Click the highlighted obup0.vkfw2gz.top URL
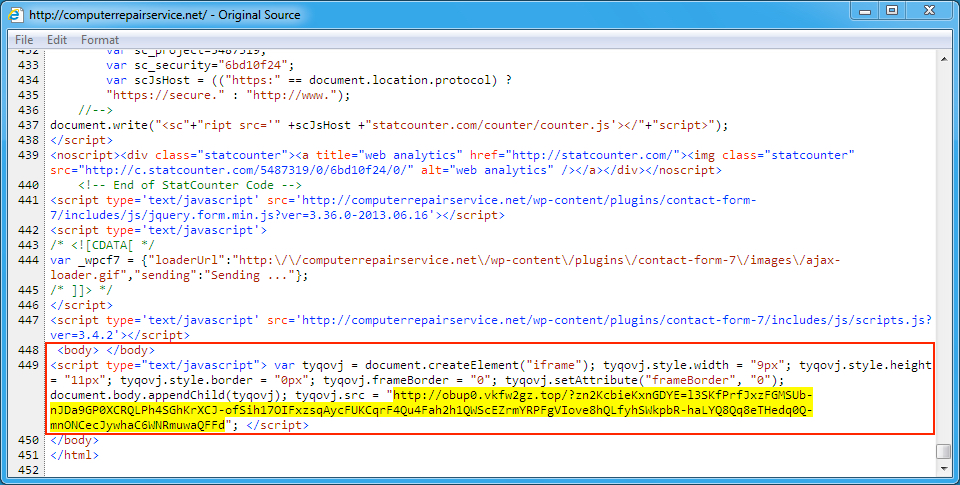The width and height of the screenshot is (960, 485). (x=432, y=410)
